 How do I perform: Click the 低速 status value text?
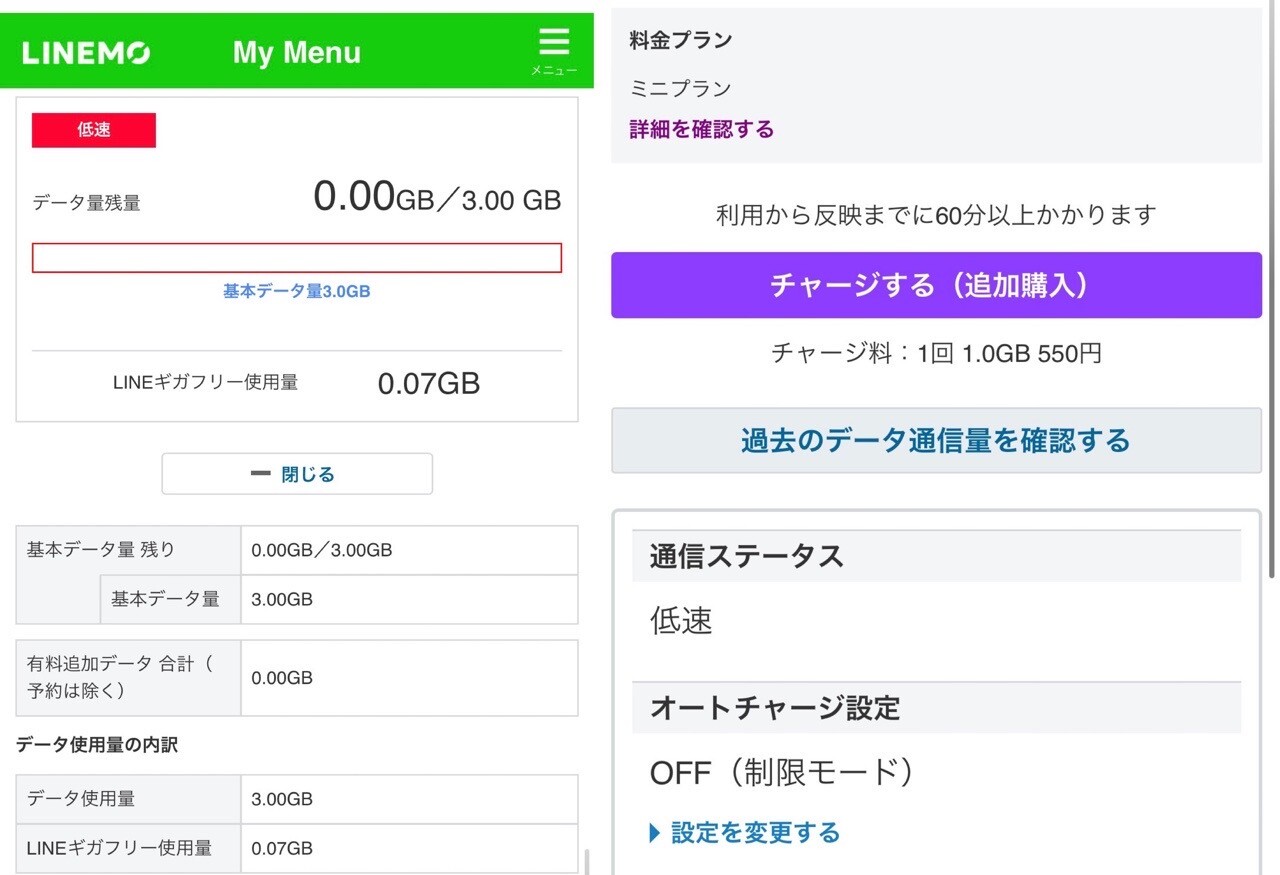681,621
